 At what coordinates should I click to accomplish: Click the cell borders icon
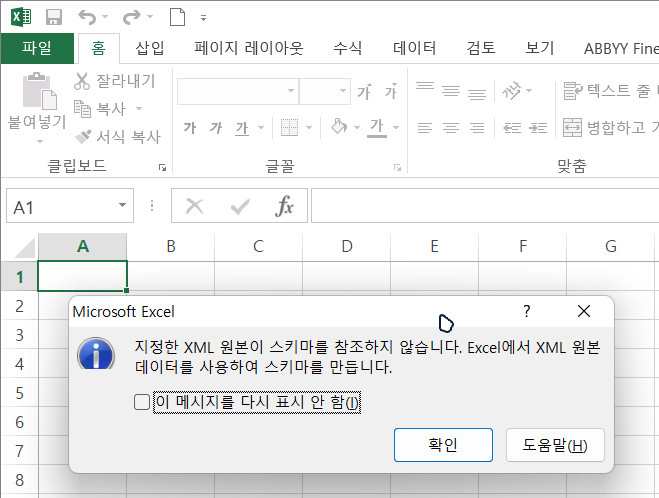tap(289, 127)
